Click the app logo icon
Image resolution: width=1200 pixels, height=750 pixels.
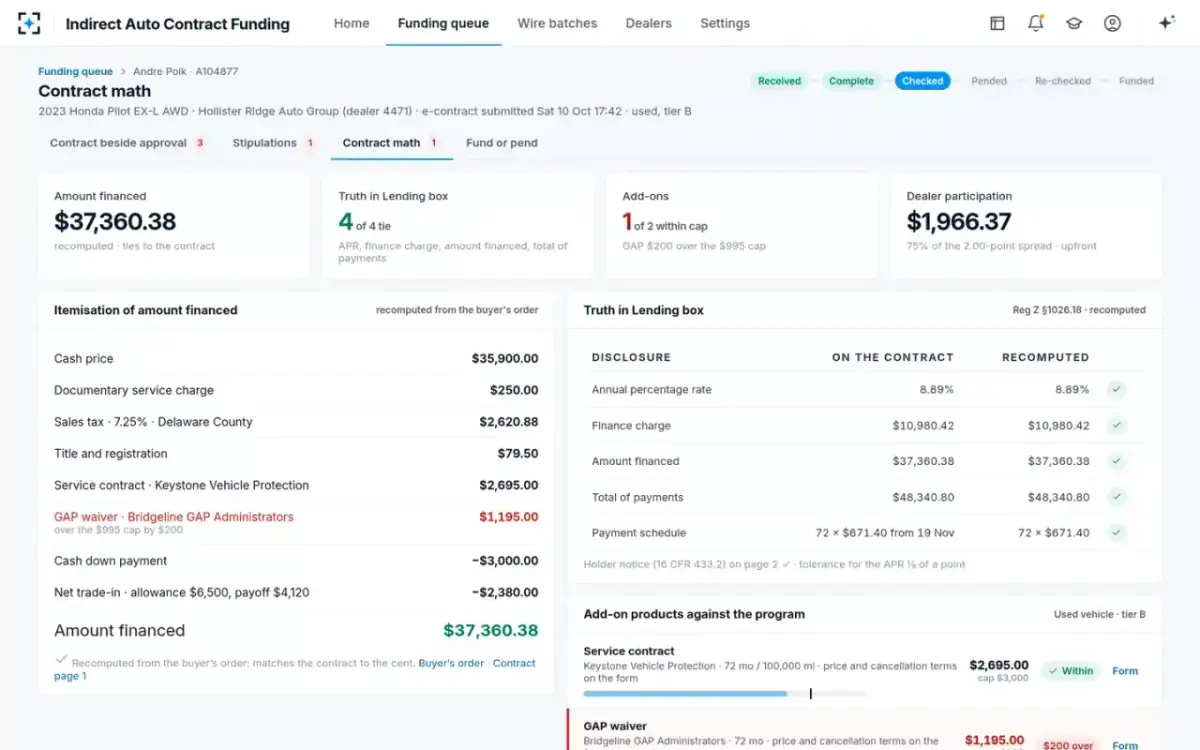click(30, 23)
